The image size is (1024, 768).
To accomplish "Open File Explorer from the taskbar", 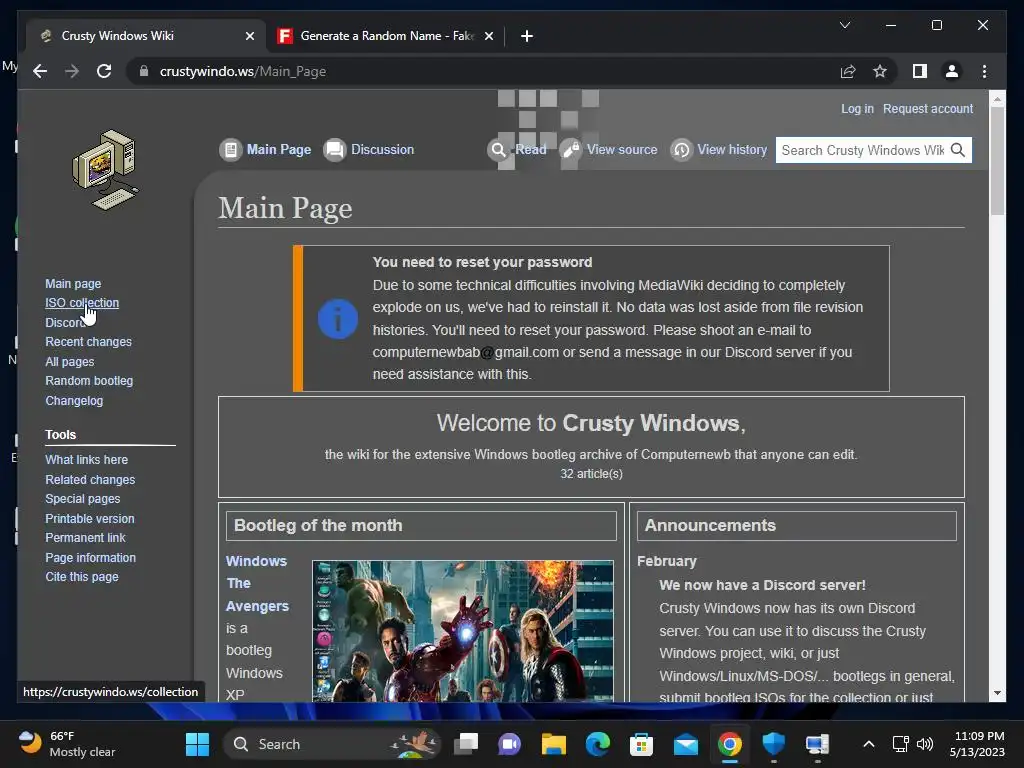I will pyautogui.click(x=554, y=744).
